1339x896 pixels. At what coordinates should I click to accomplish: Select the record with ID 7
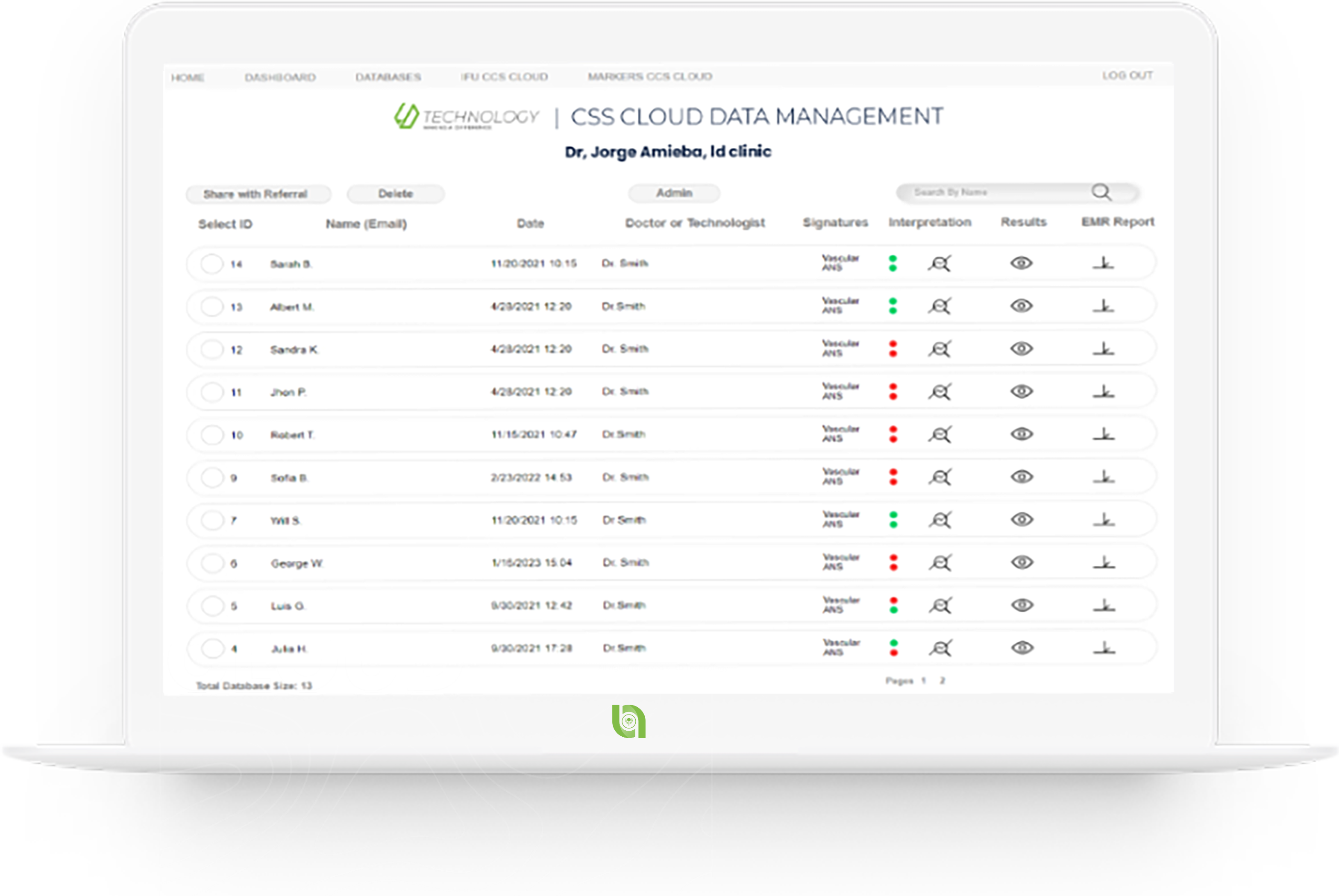[x=212, y=521]
